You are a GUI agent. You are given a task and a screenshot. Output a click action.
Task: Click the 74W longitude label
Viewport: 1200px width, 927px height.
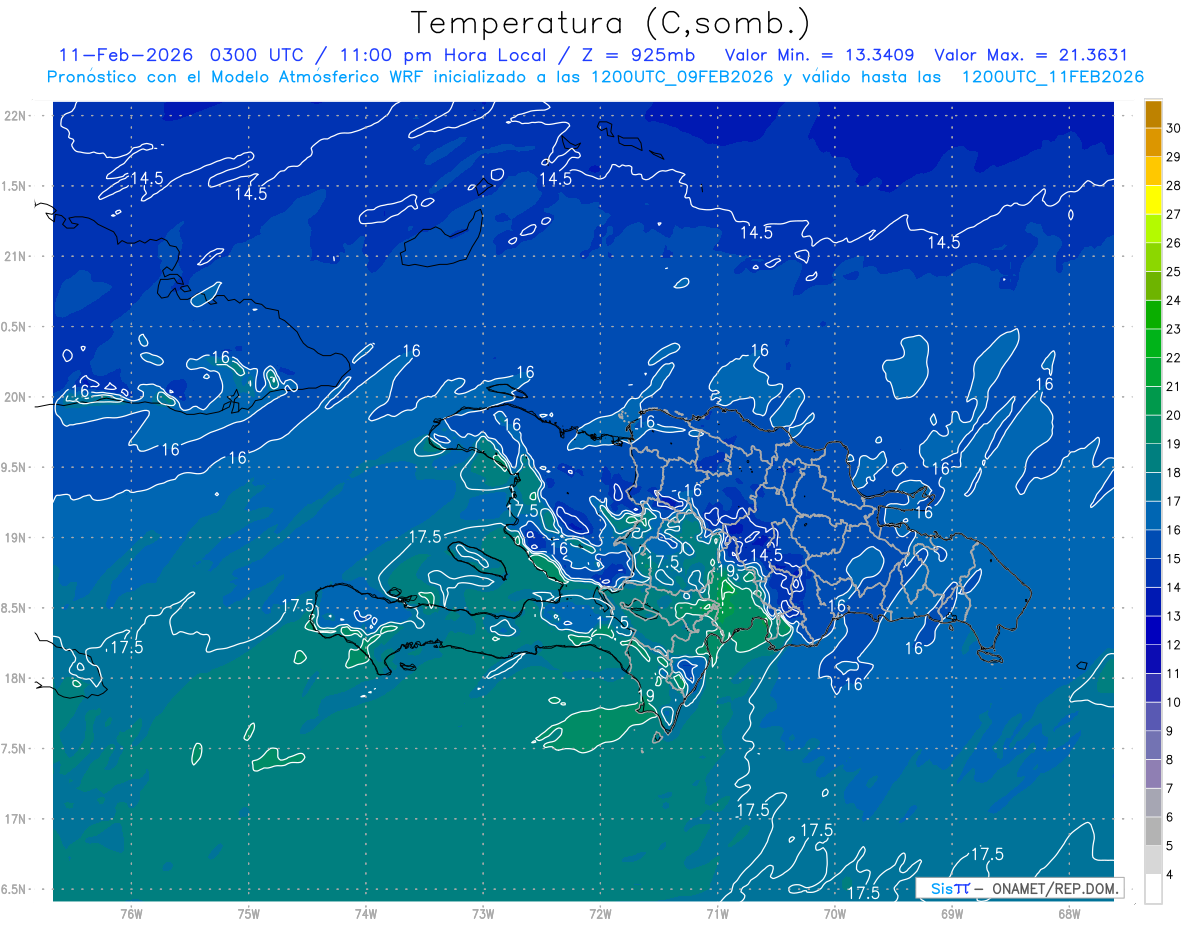[x=366, y=914]
